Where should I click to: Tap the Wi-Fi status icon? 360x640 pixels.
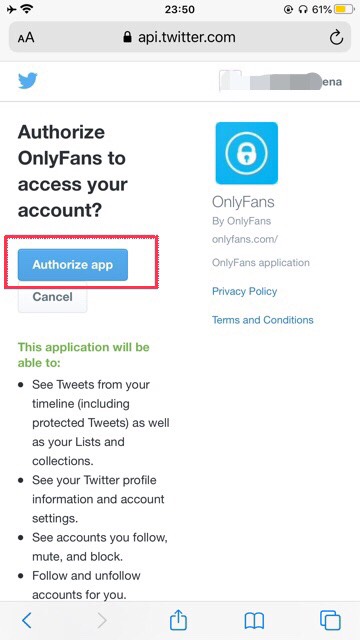point(28,9)
